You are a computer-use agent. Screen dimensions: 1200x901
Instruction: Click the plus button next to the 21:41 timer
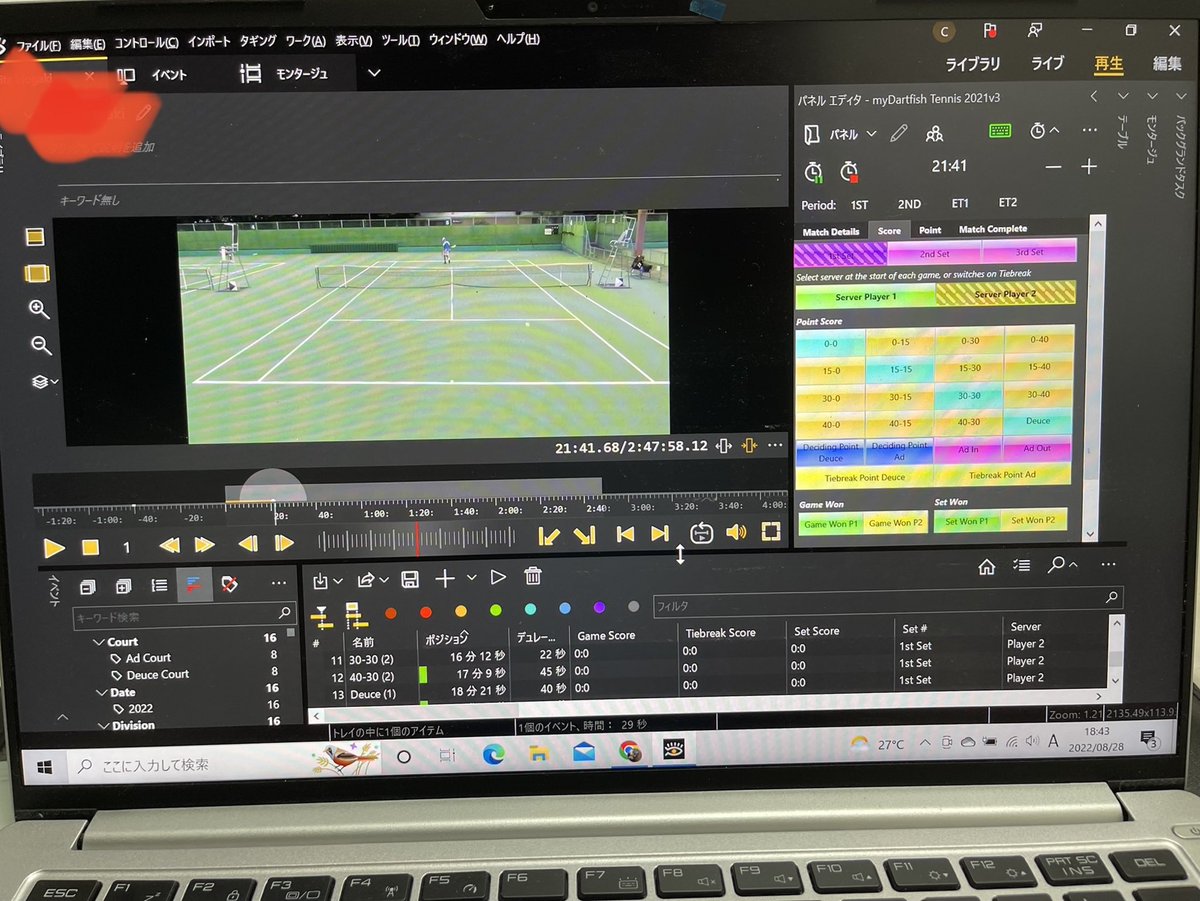[1088, 167]
